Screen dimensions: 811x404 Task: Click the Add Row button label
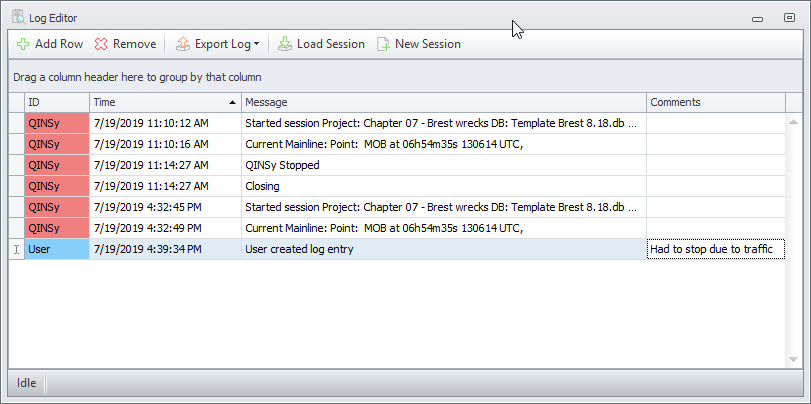[59, 44]
